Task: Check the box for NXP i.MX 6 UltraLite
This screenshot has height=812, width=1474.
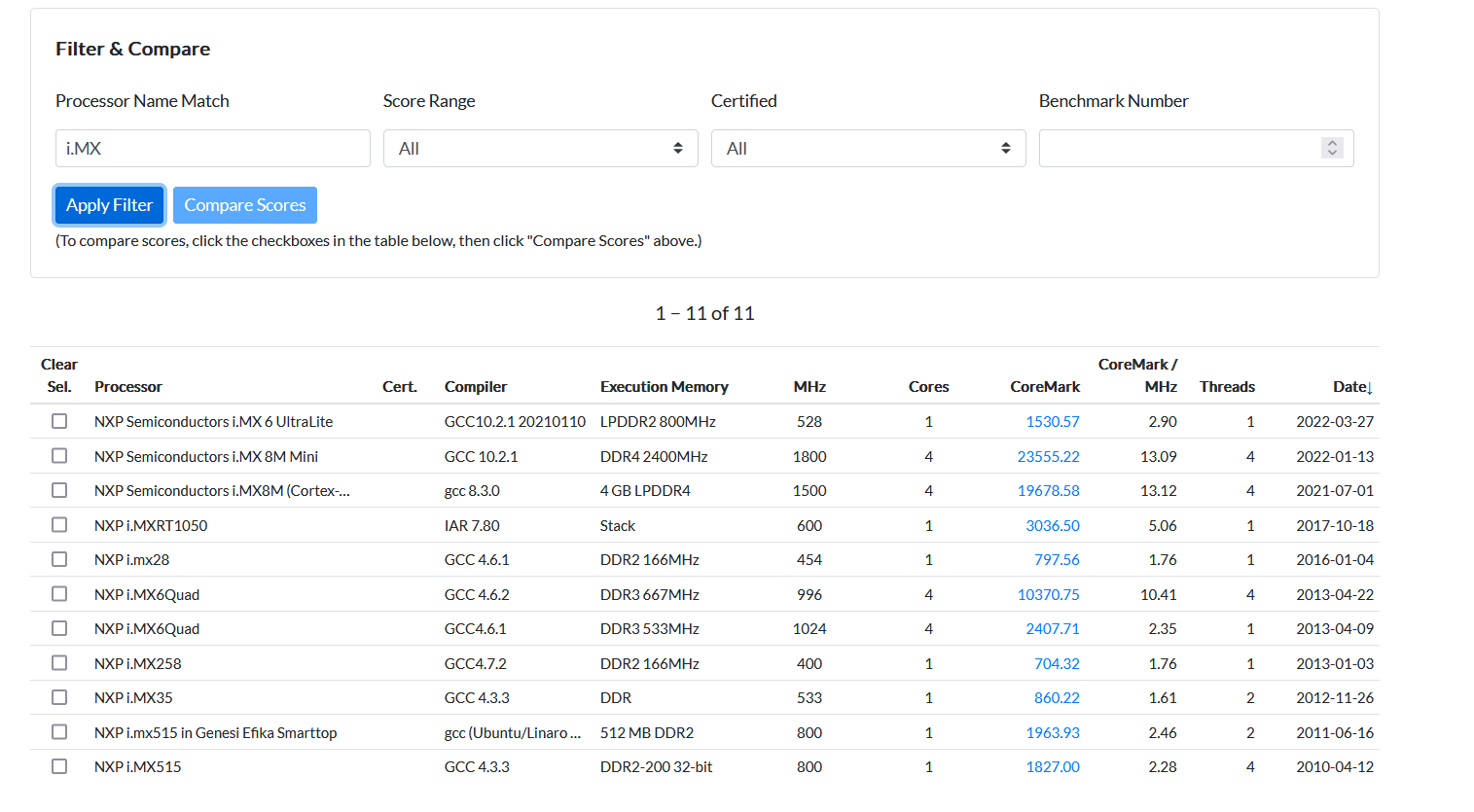Action: 59,421
